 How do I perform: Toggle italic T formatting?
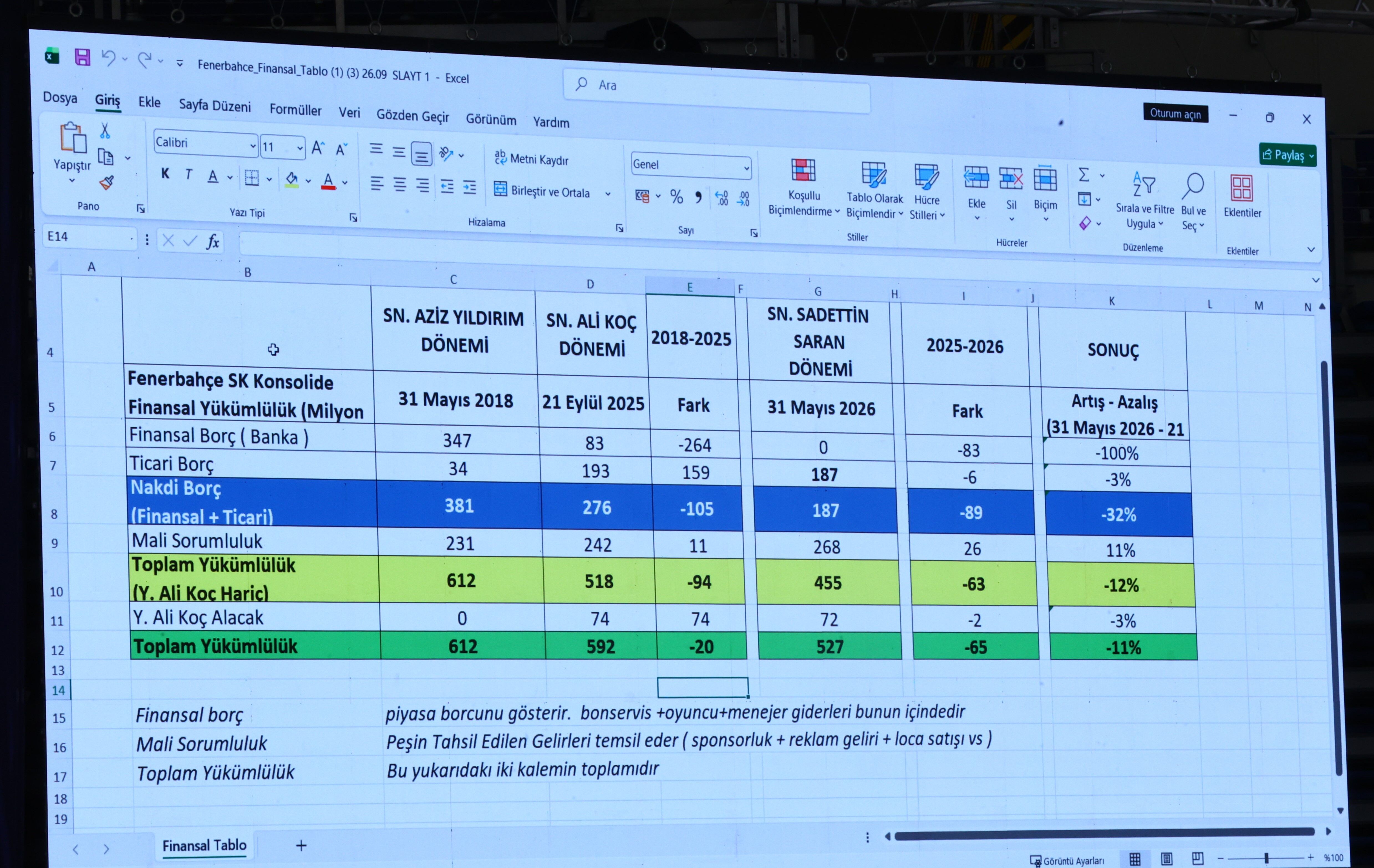[189, 175]
